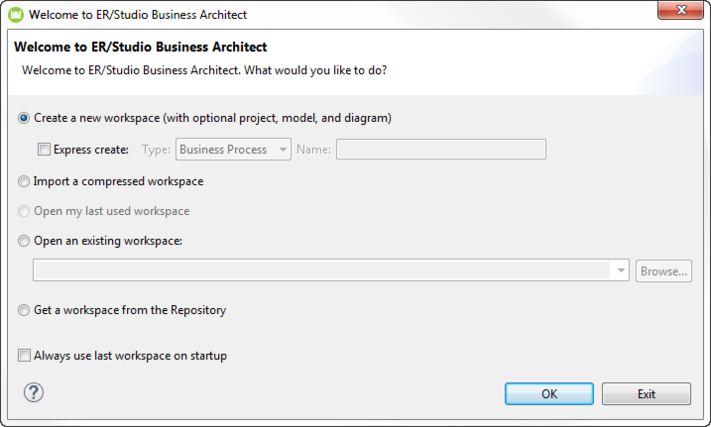This screenshot has width=711, height=427.
Task: Click the ER/Studio app icon in title bar
Action: tap(16, 15)
